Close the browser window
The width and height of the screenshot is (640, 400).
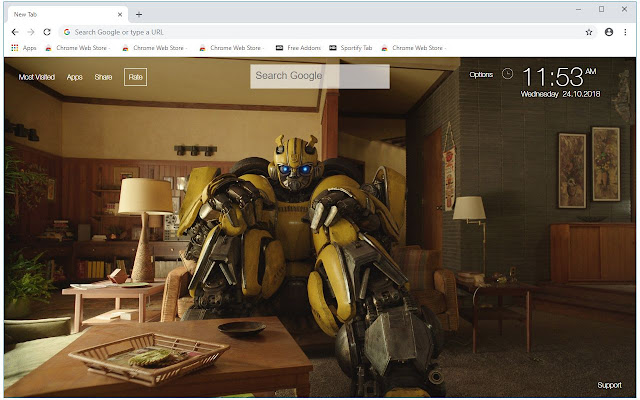click(x=624, y=9)
